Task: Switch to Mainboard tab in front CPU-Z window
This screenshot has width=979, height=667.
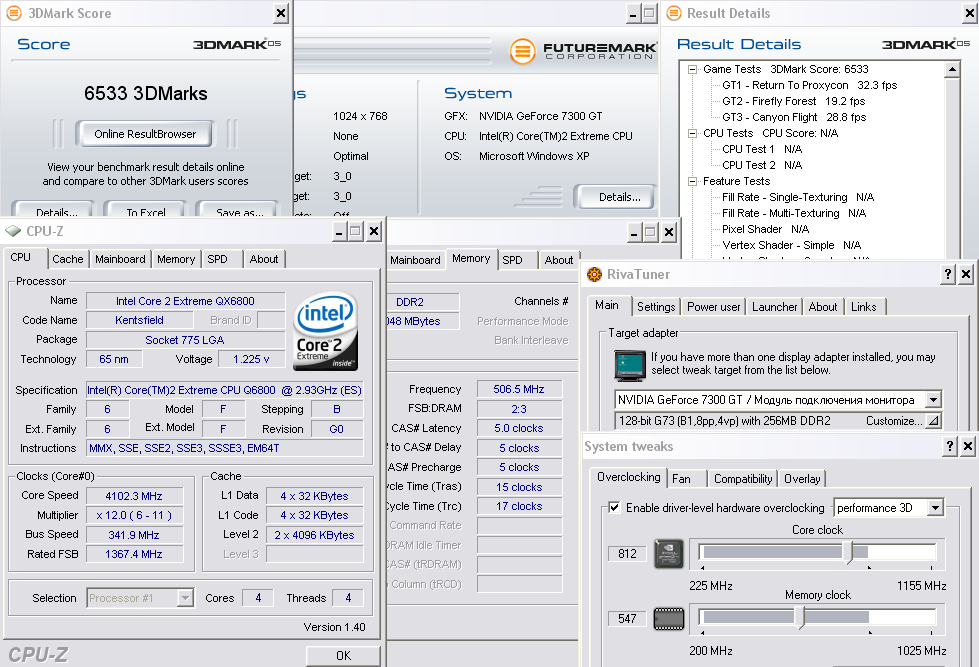Action: pyautogui.click(x=120, y=259)
